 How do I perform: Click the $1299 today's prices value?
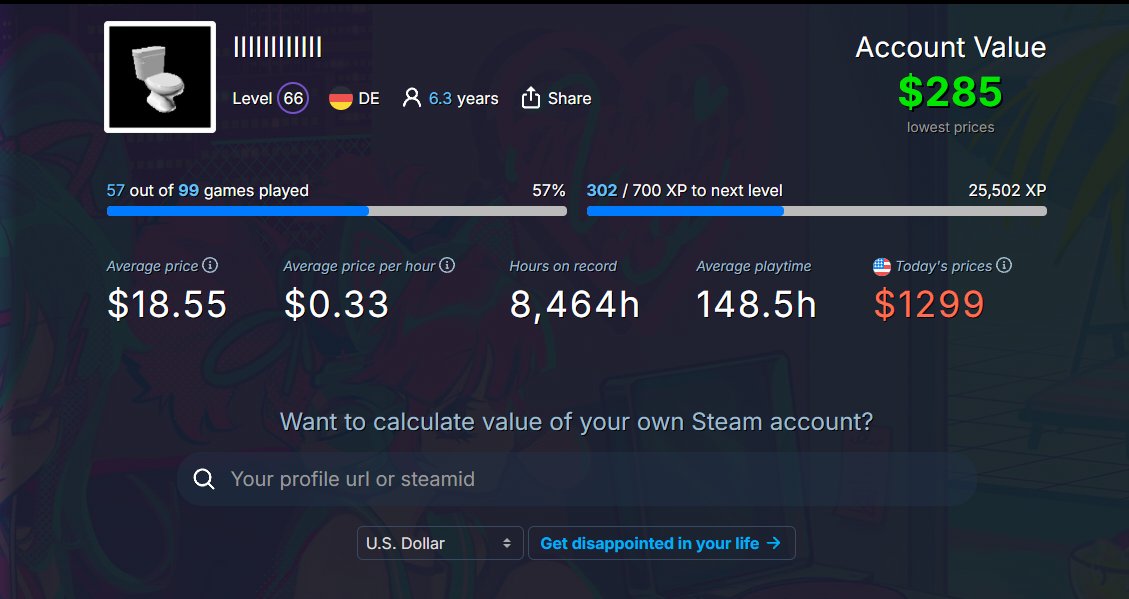[929, 304]
